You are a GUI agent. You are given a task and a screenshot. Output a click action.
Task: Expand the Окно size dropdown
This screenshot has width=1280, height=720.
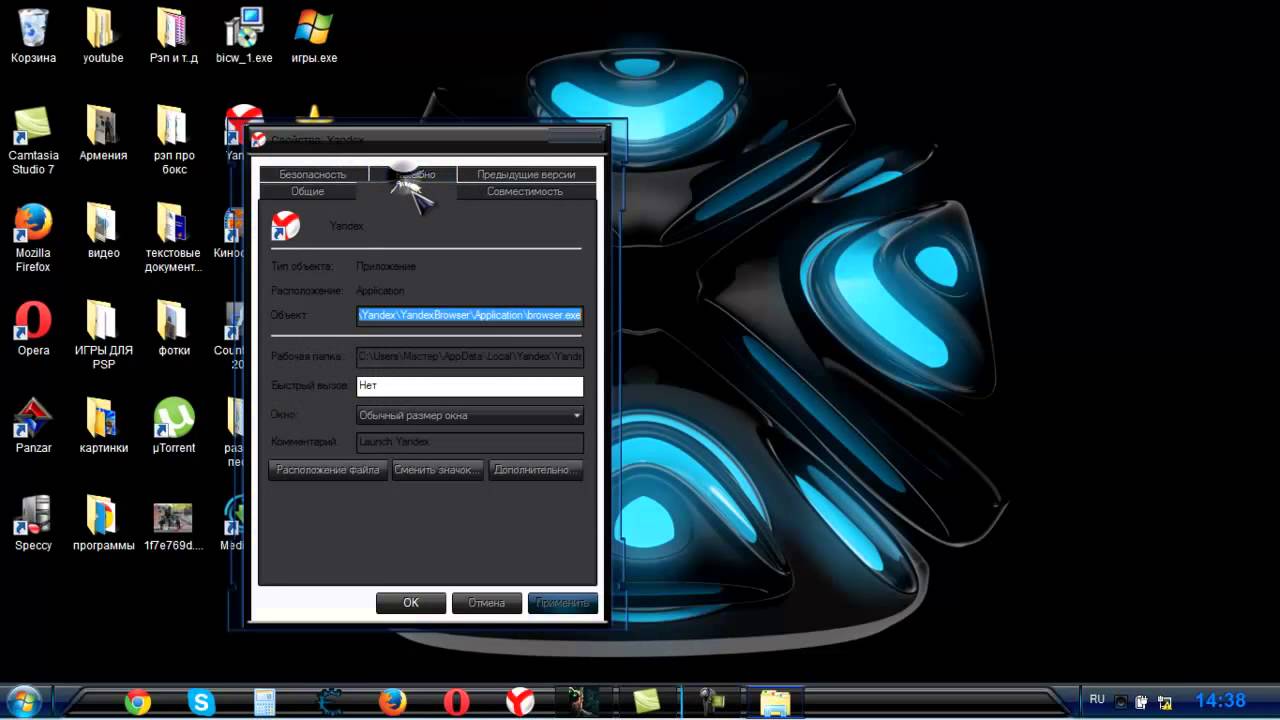tap(470, 415)
